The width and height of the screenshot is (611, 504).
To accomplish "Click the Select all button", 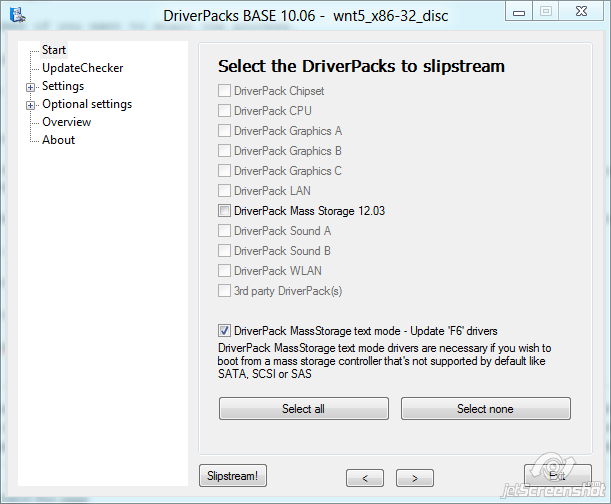I will tap(304, 409).
